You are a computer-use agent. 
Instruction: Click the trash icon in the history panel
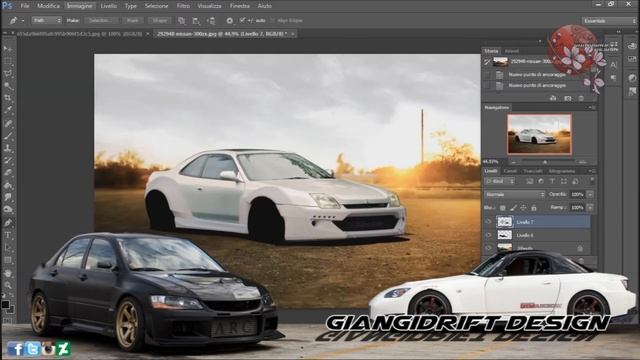[581, 98]
